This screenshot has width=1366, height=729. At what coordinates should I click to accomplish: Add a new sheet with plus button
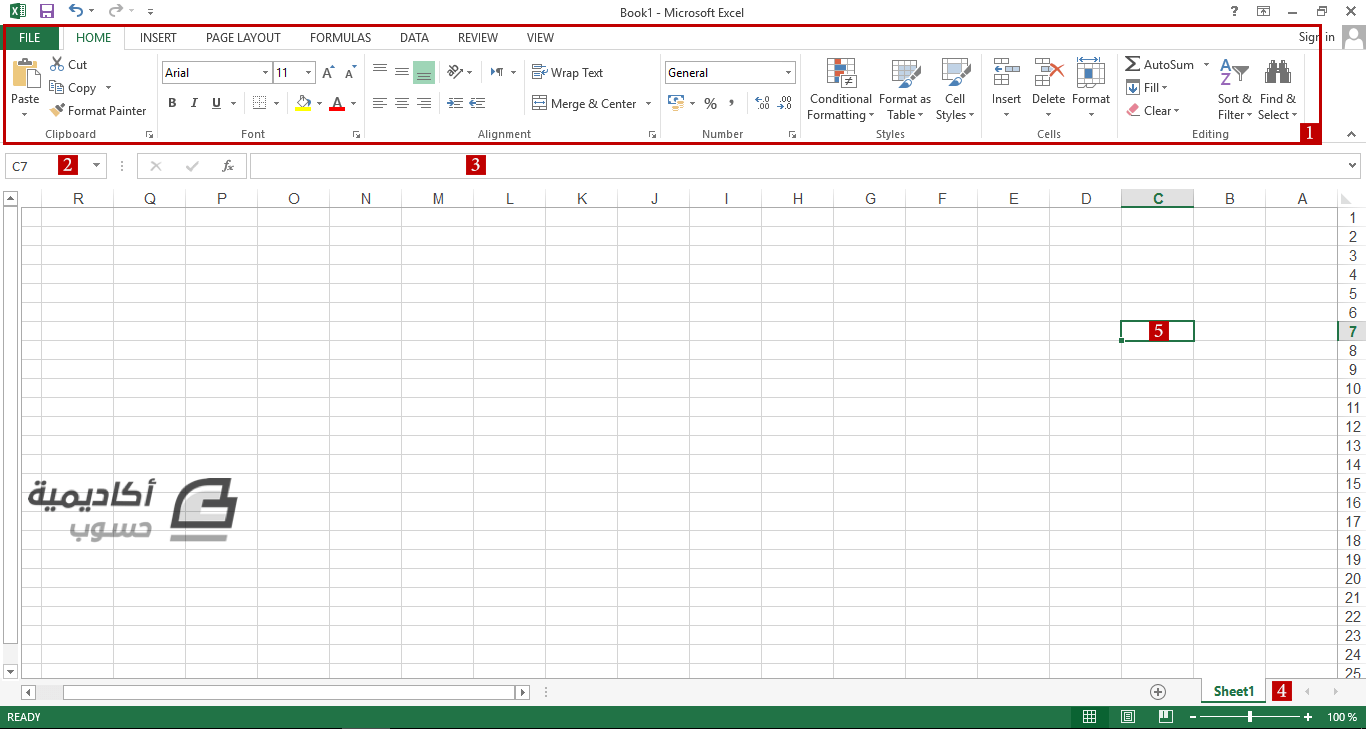pyautogui.click(x=1158, y=692)
